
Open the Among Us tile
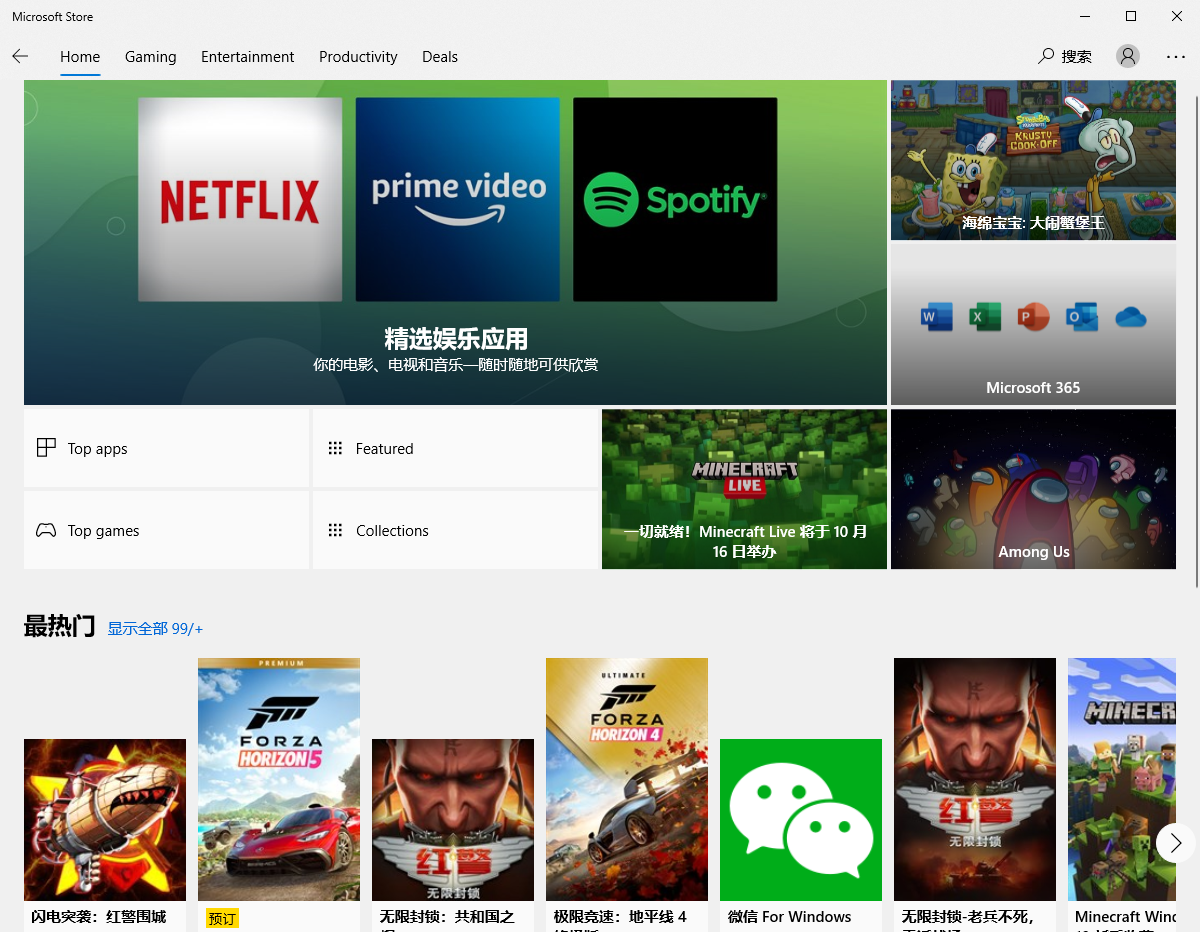pos(1032,489)
